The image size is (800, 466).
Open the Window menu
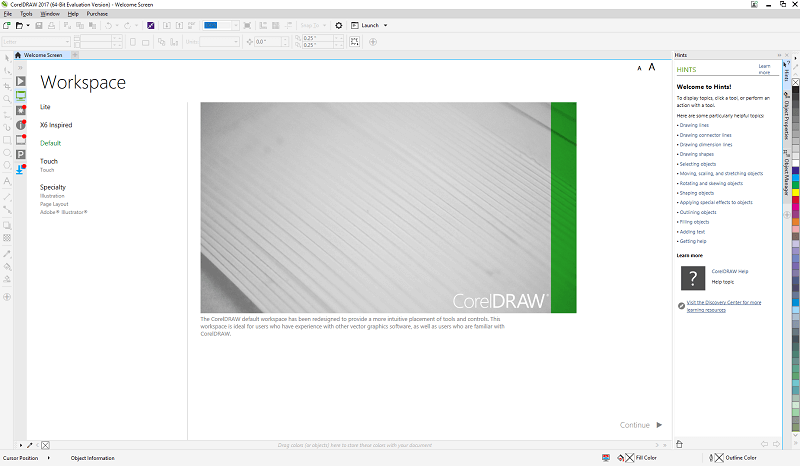(x=49, y=14)
